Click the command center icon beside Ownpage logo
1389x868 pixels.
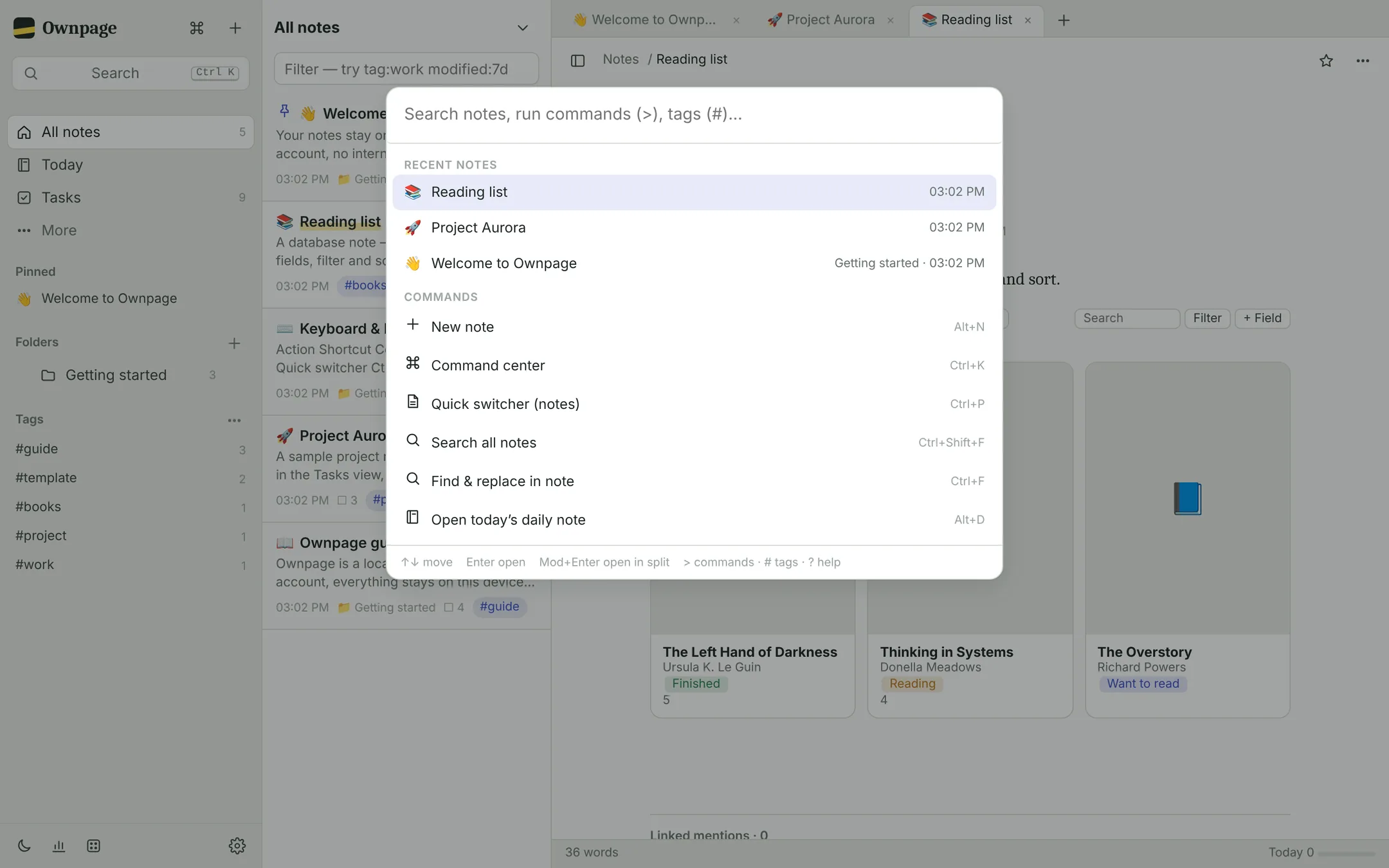tap(197, 28)
